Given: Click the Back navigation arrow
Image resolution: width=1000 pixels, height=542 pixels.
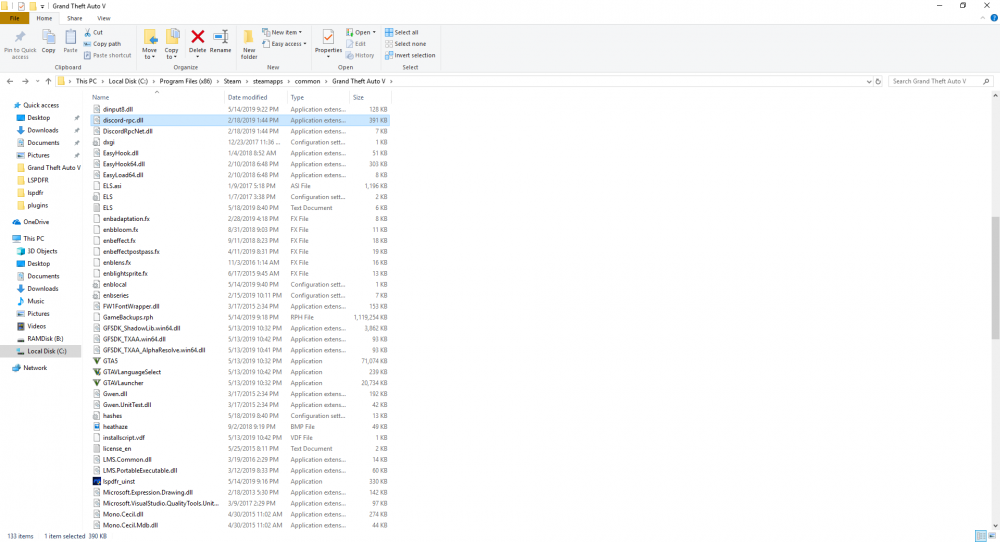Looking at the screenshot, I should click(x=10, y=82).
